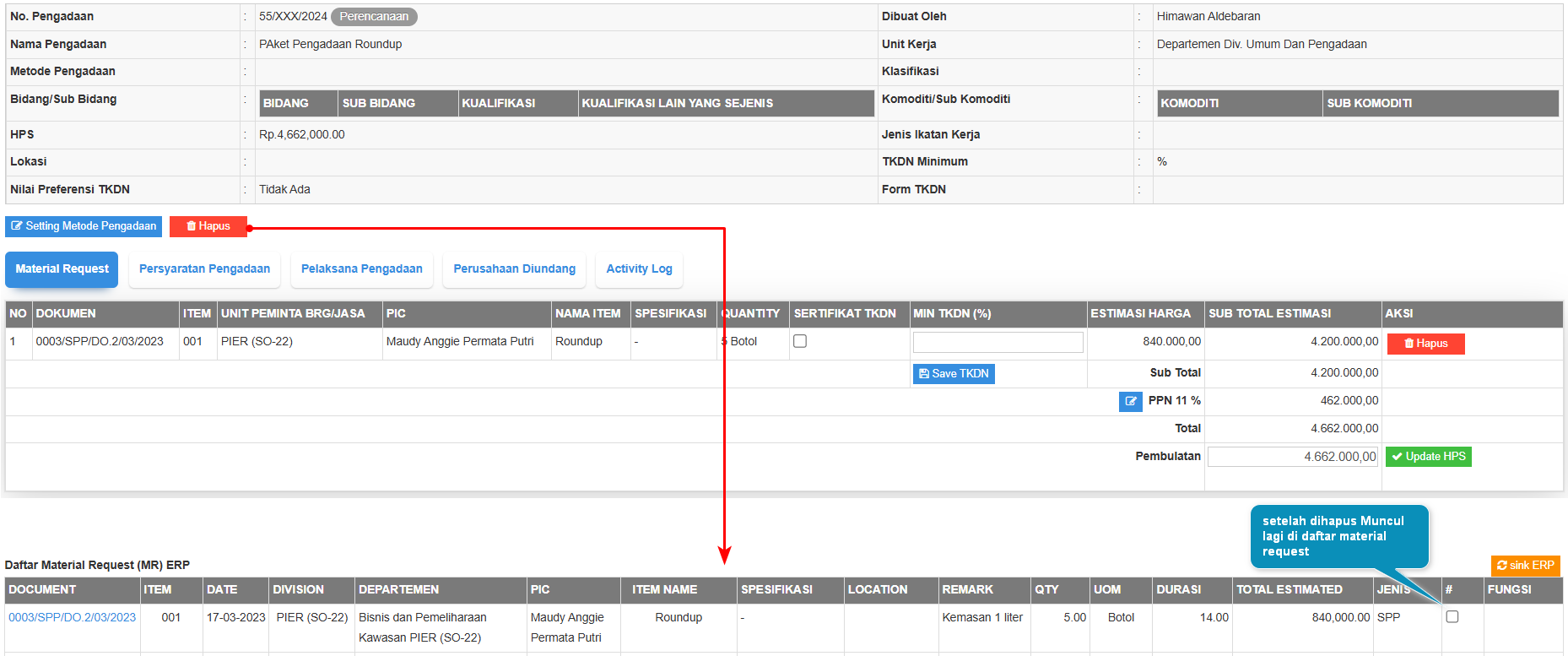Click the green Update HPS button

1428,457
